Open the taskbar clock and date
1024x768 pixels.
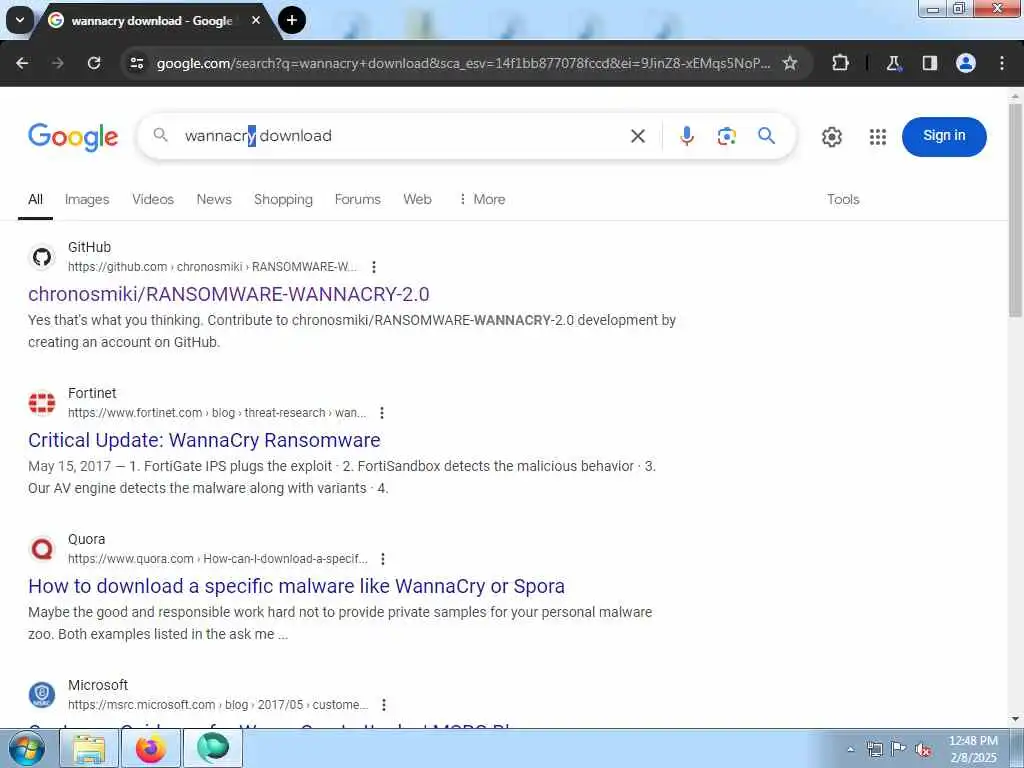pyautogui.click(x=973, y=749)
